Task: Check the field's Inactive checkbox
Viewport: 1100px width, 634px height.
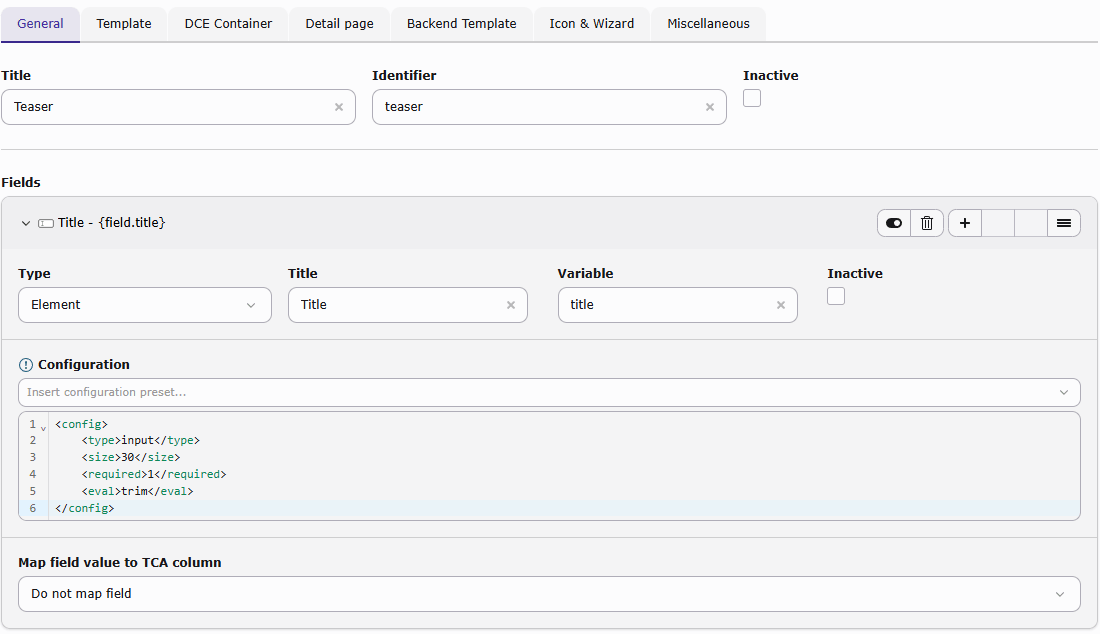Action: pyautogui.click(x=836, y=296)
